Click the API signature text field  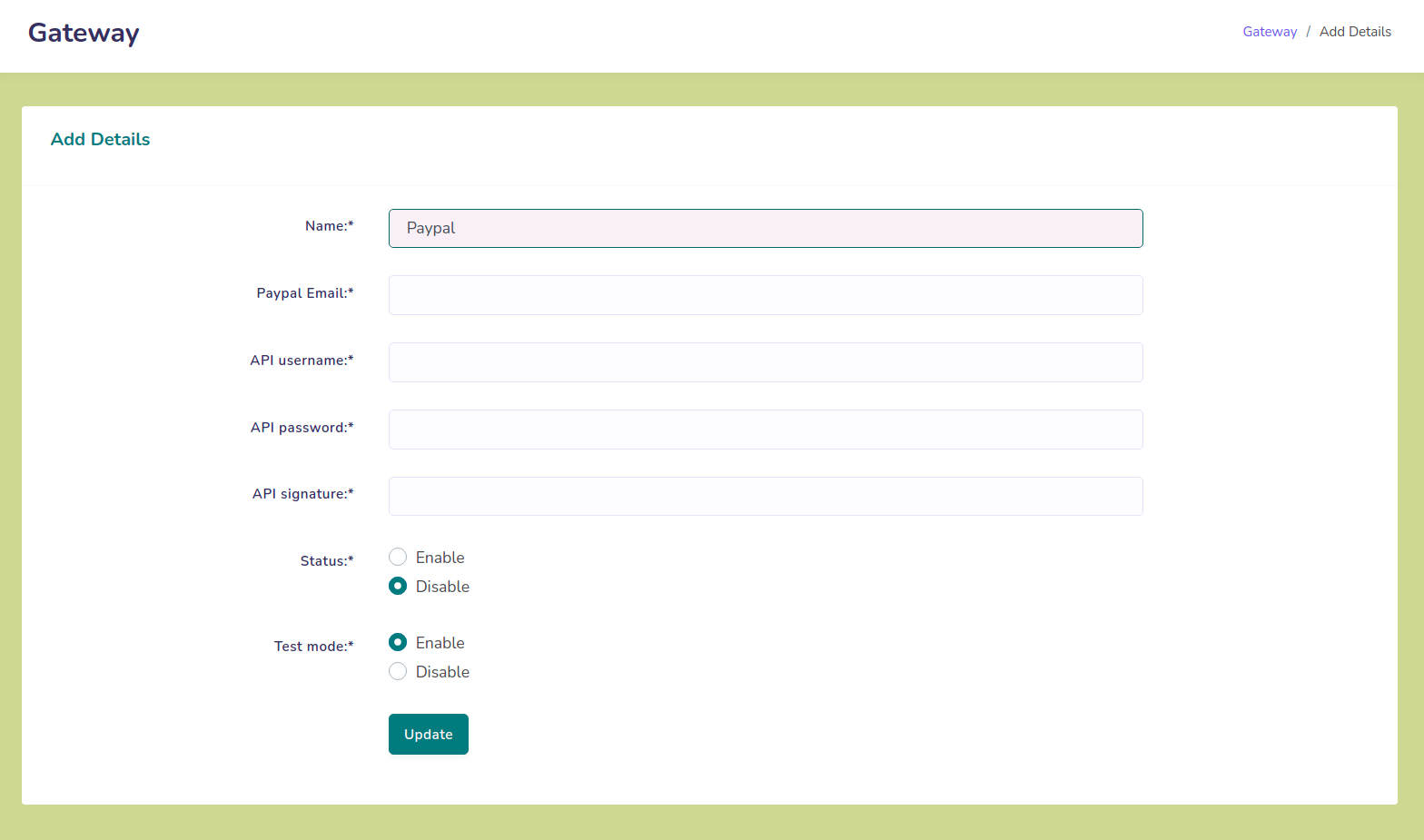[765, 497]
